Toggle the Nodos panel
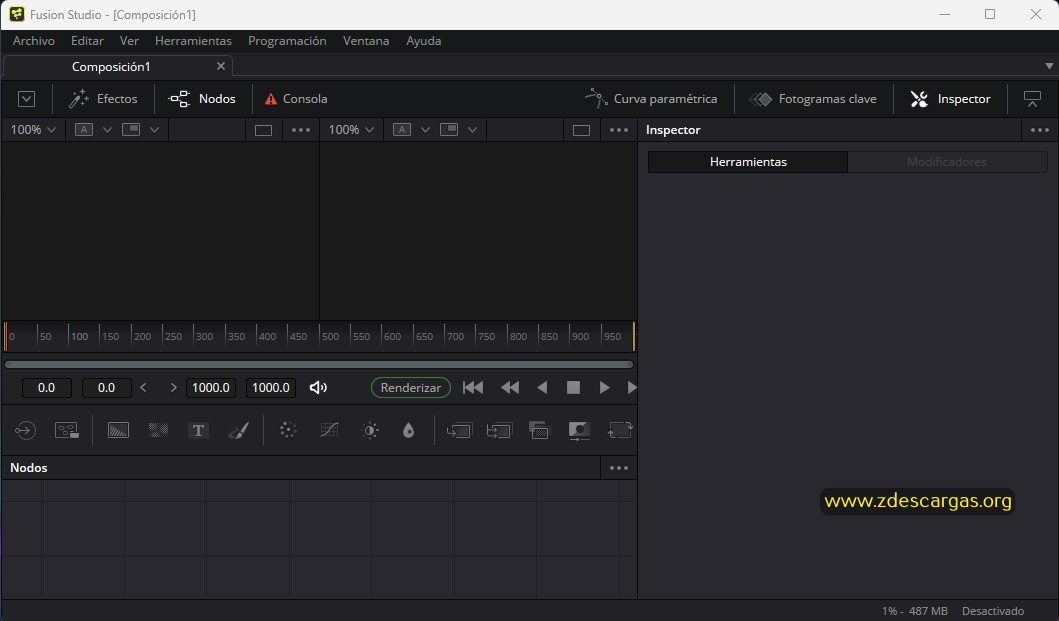Viewport: 1059px width, 621px height. [x=202, y=99]
